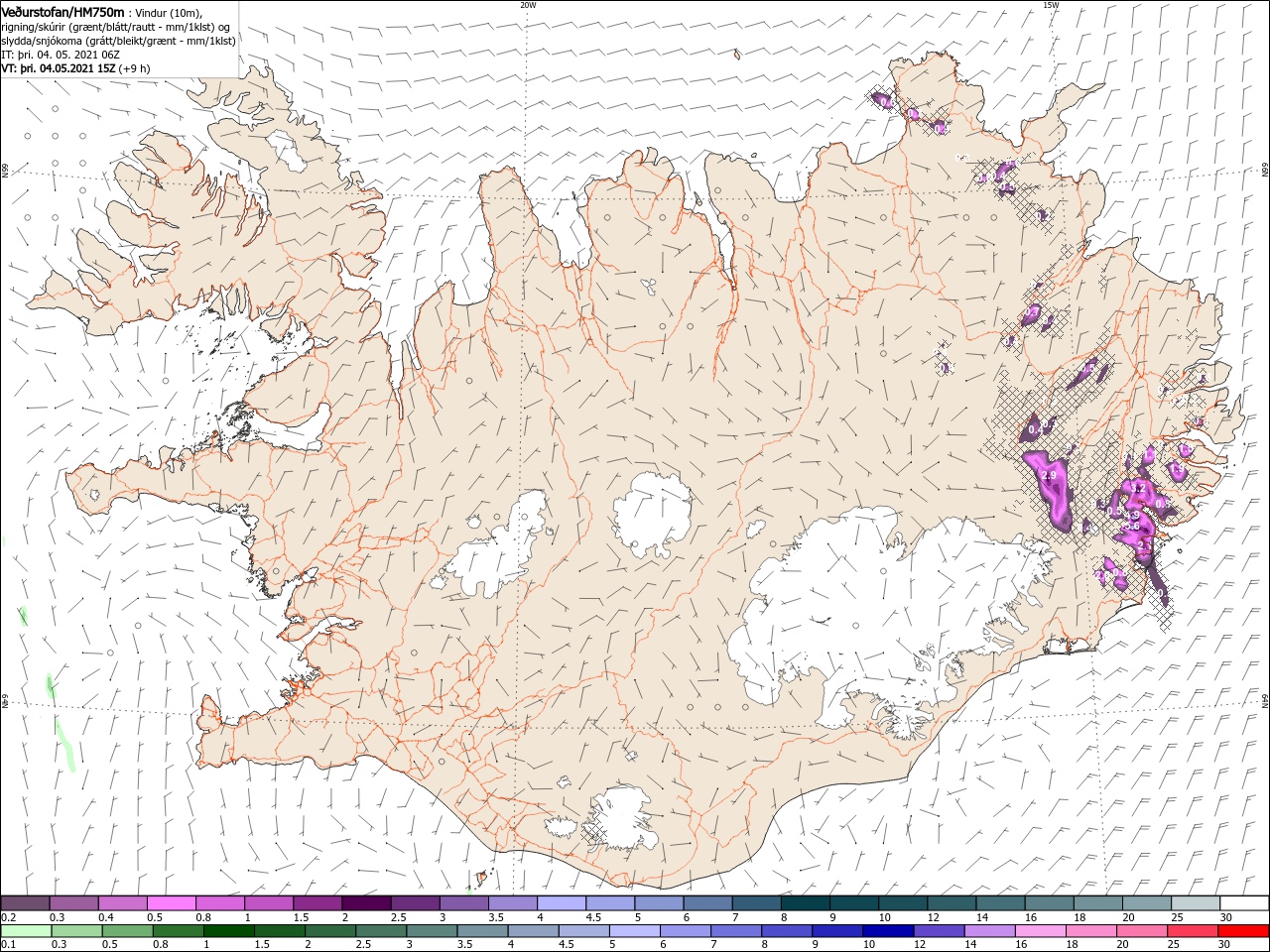Screen dimensions: 1270x952
Task: Click the rain scale swatch for 2.5–3
Action: coord(381,931)
